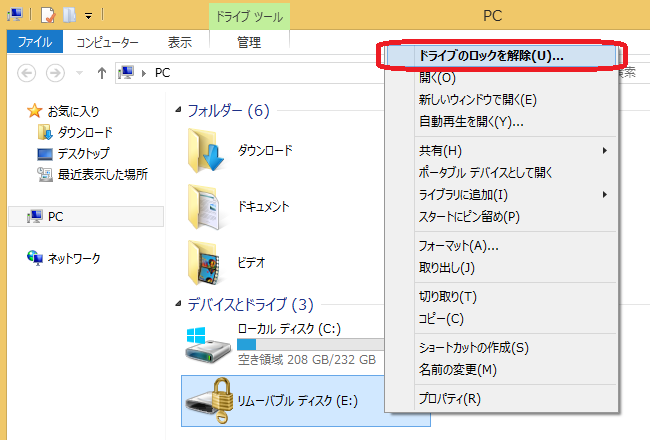Select the ビデオ folder icon
This screenshot has height=440, width=650.
[206, 263]
